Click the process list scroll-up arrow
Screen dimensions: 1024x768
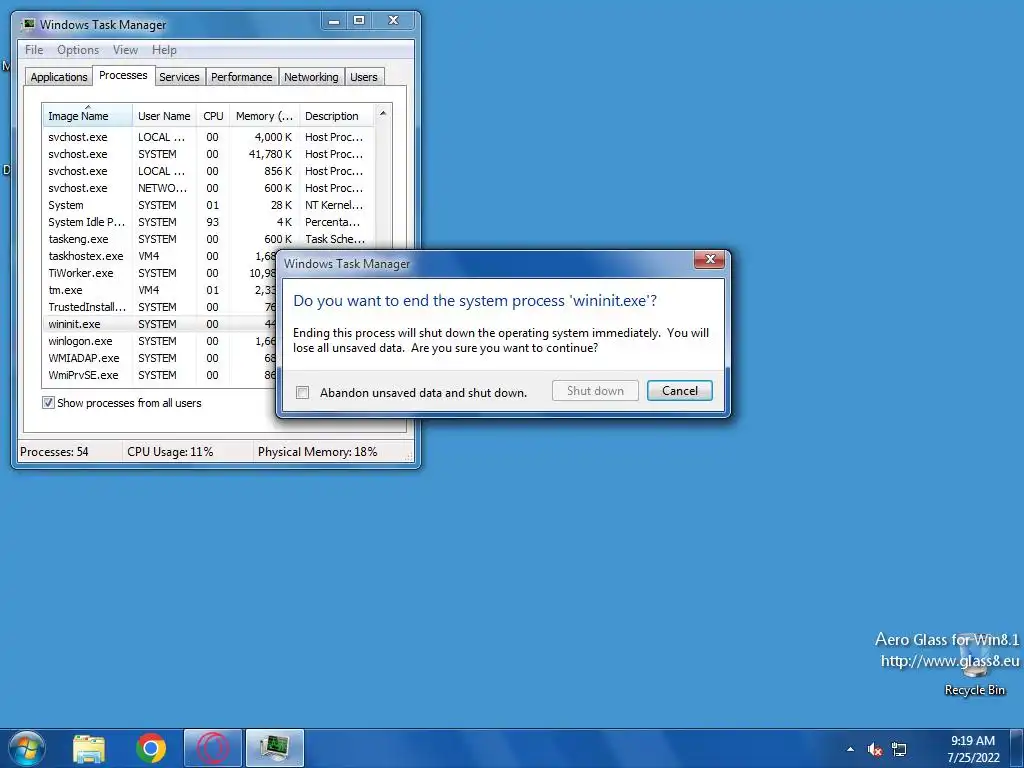click(x=383, y=114)
